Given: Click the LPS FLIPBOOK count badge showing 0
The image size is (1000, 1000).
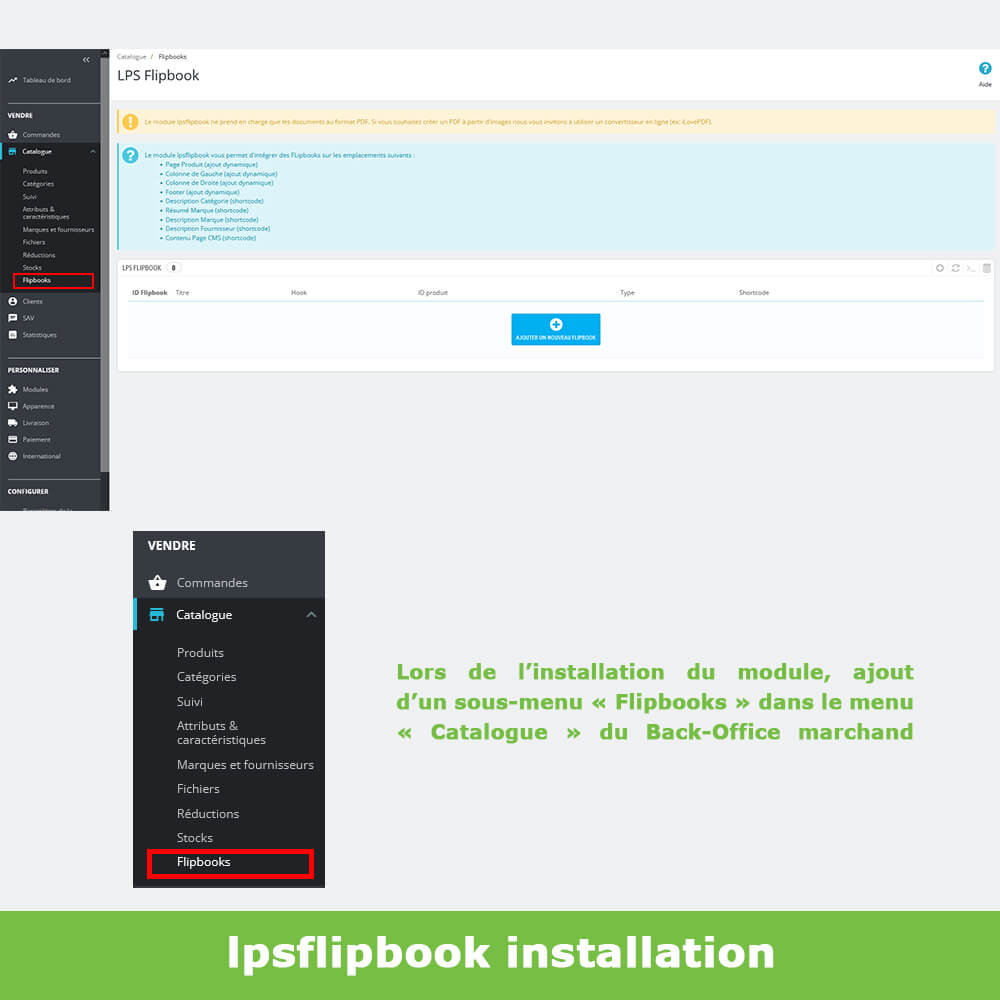Looking at the screenshot, I should point(173,268).
